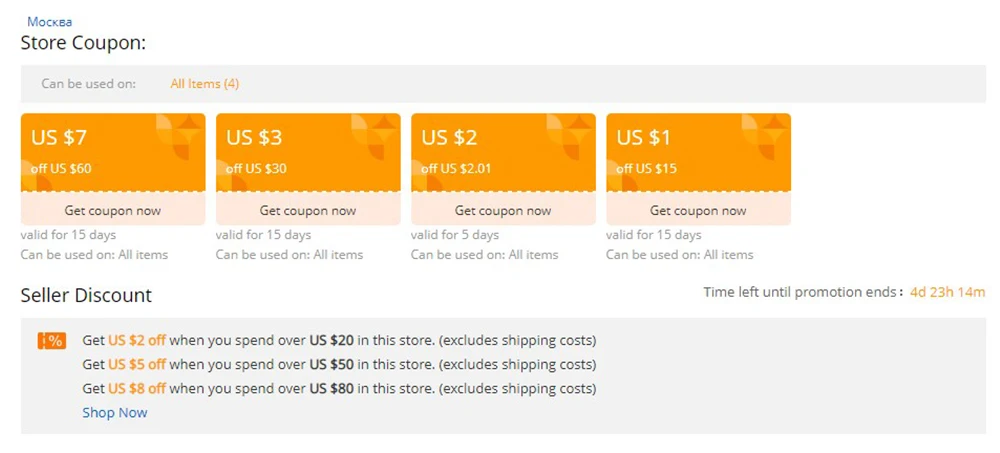Click the decorative pattern on US $7 coupon
This screenshot has width=1000, height=453.
pos(180,137)
